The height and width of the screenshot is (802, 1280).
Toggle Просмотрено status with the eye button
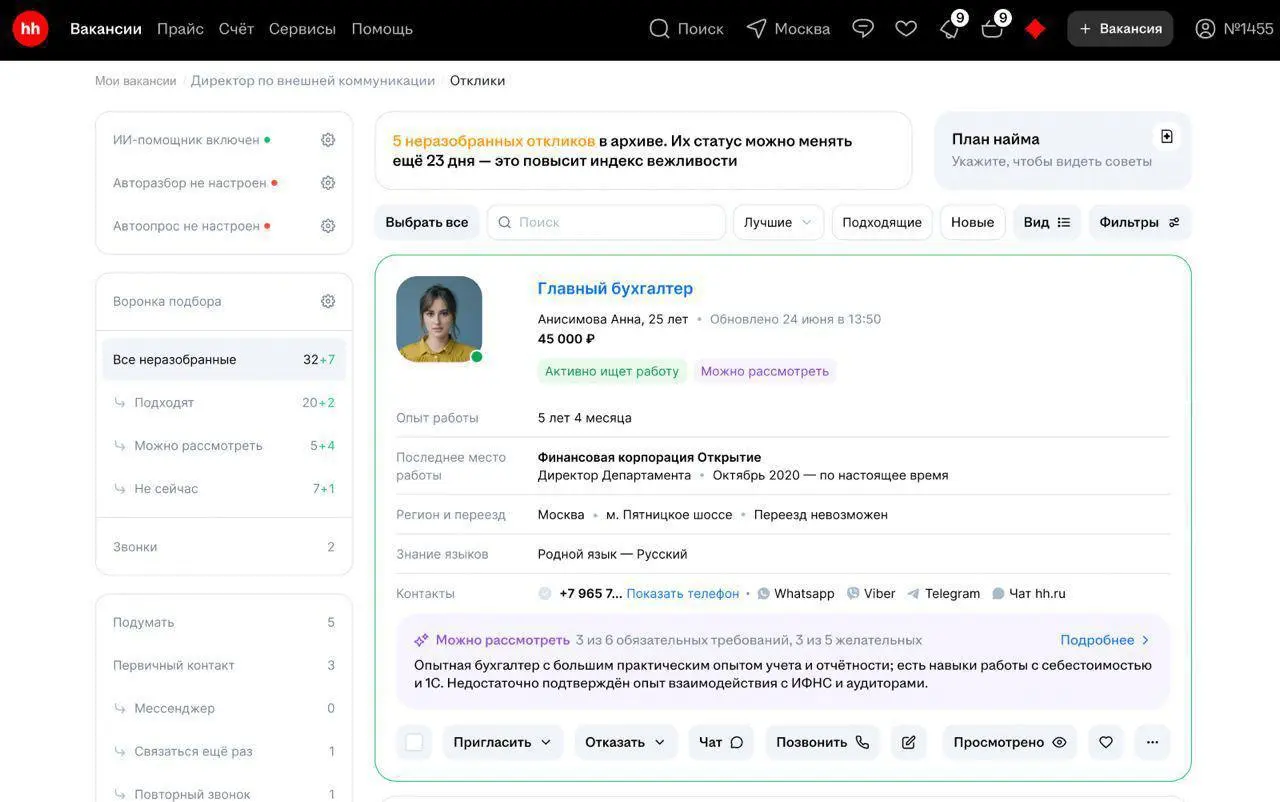[1009, 741]
